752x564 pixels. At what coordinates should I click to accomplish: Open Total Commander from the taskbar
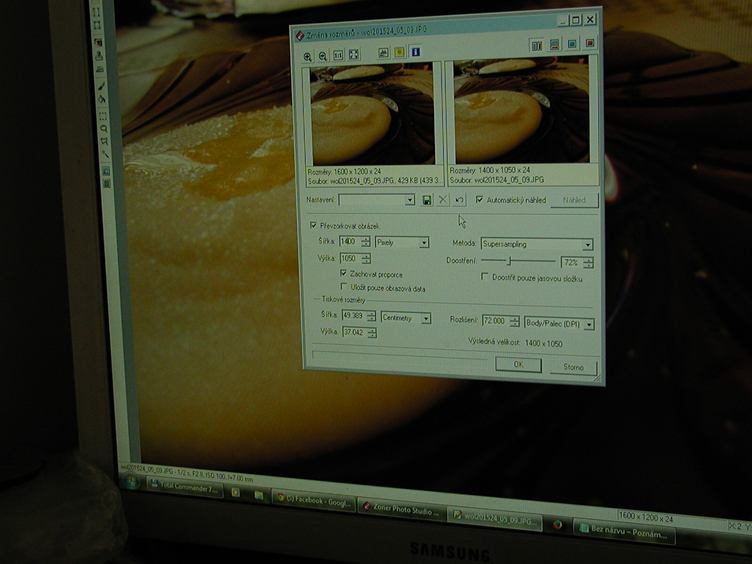pos(184,488)
